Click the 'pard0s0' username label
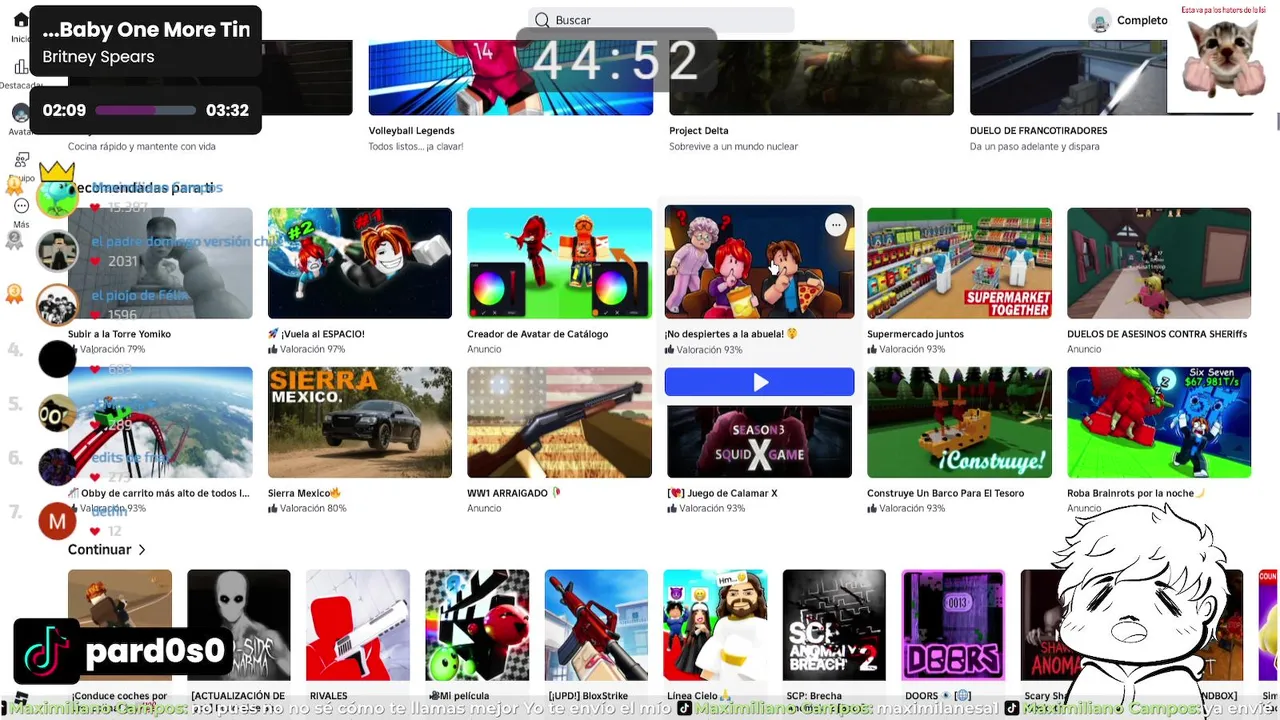Screen dimensions: 1280x720 [x=155, y=652]
